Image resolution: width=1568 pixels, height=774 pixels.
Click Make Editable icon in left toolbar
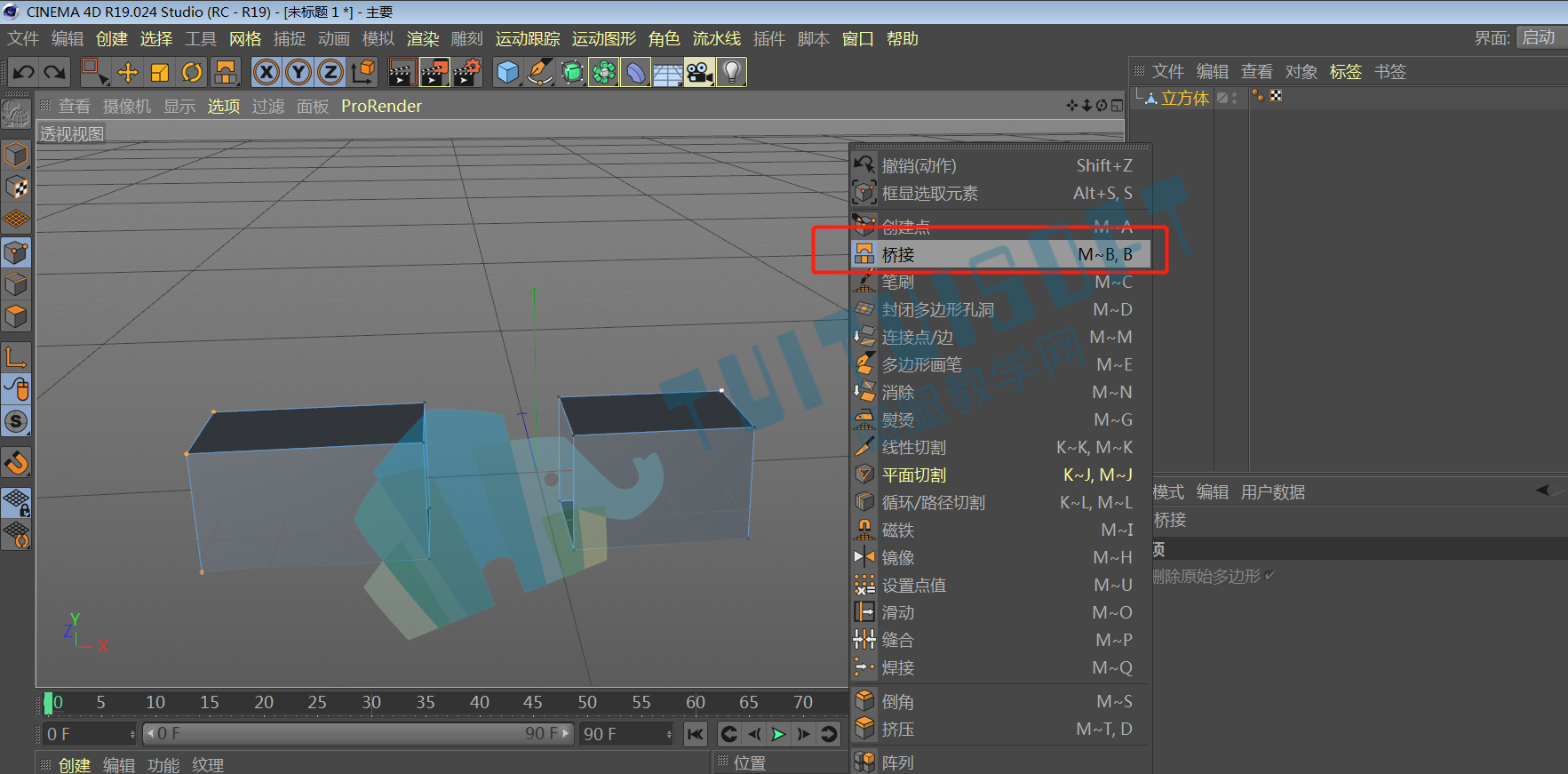tap(16, 114)
